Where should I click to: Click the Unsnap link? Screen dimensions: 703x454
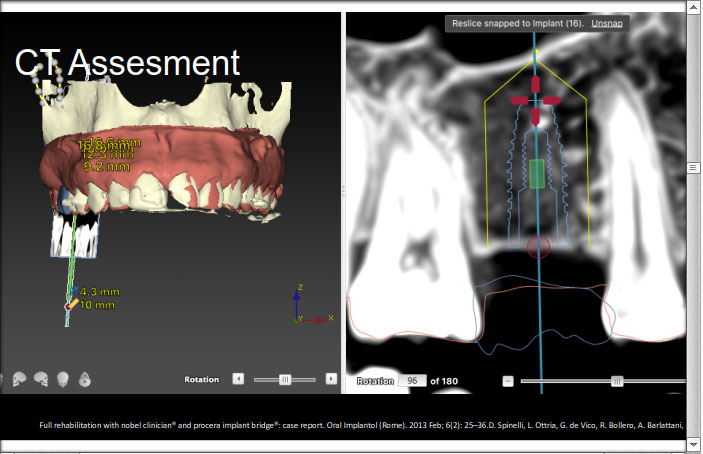(x=607, y=23)
